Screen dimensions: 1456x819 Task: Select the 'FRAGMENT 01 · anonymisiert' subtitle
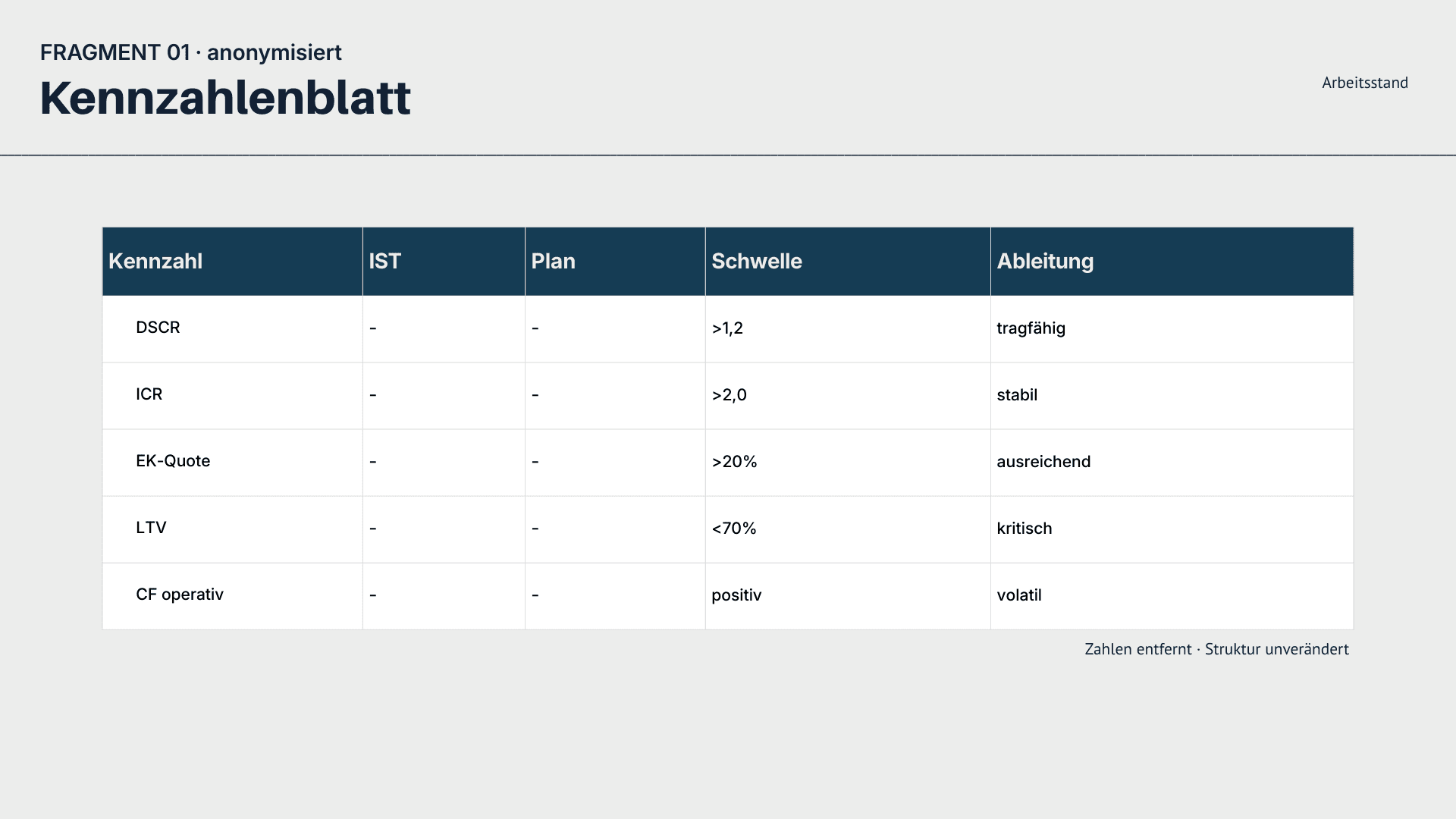click(190, 52)
